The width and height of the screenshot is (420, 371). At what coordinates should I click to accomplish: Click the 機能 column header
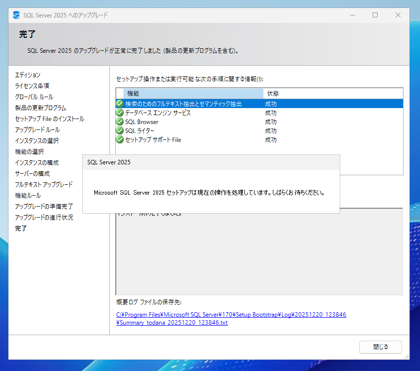tap(193, 93)
